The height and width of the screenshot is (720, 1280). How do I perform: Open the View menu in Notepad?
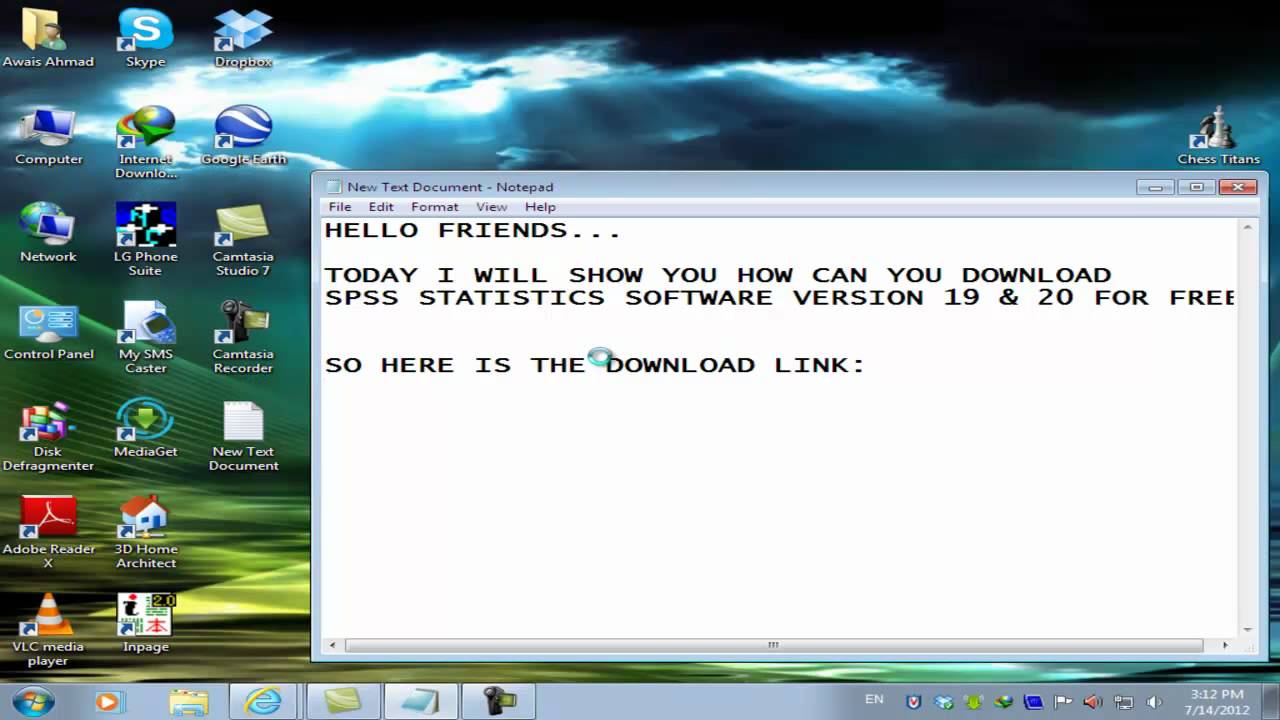pyautogui.click(x=491, y=207)
